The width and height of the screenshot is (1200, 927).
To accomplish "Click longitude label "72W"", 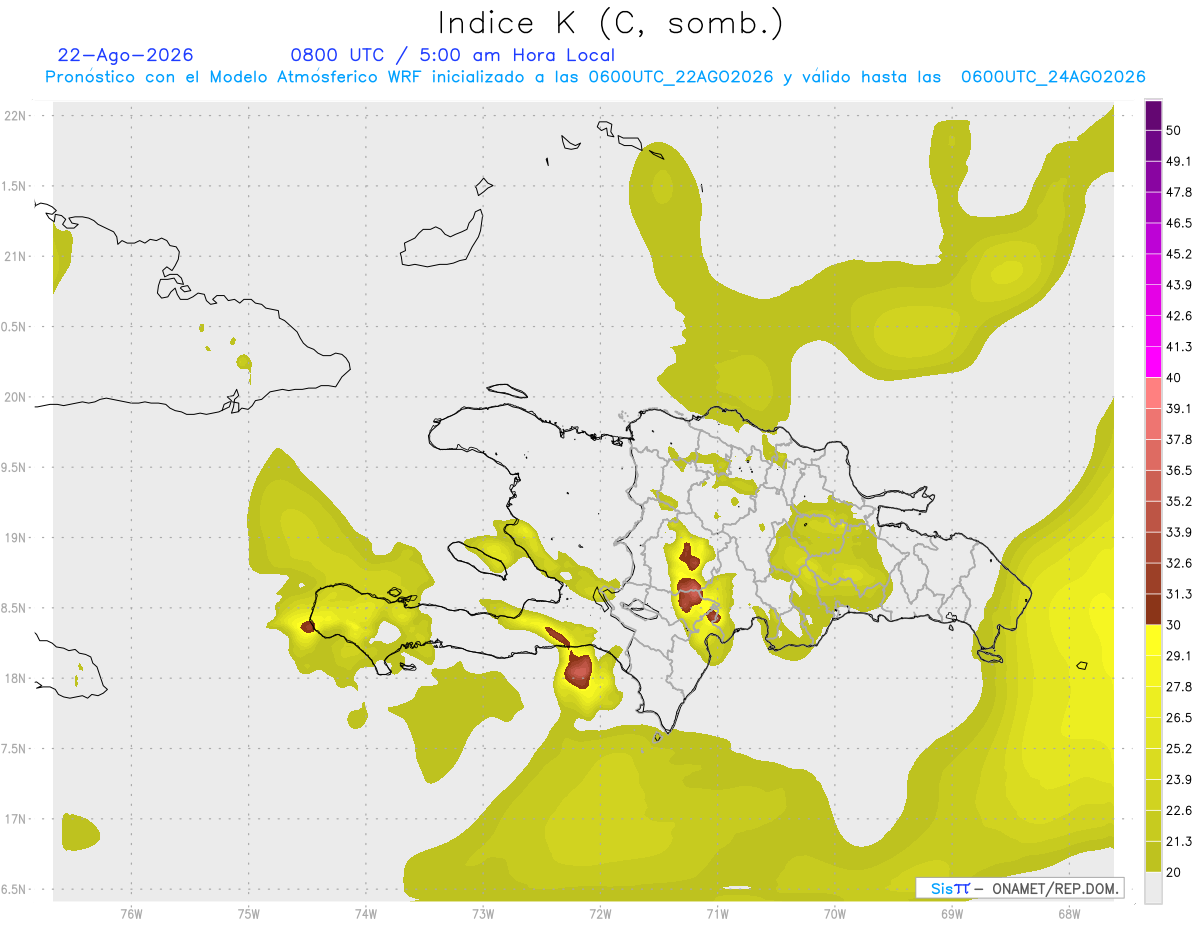I will (600, 913).
